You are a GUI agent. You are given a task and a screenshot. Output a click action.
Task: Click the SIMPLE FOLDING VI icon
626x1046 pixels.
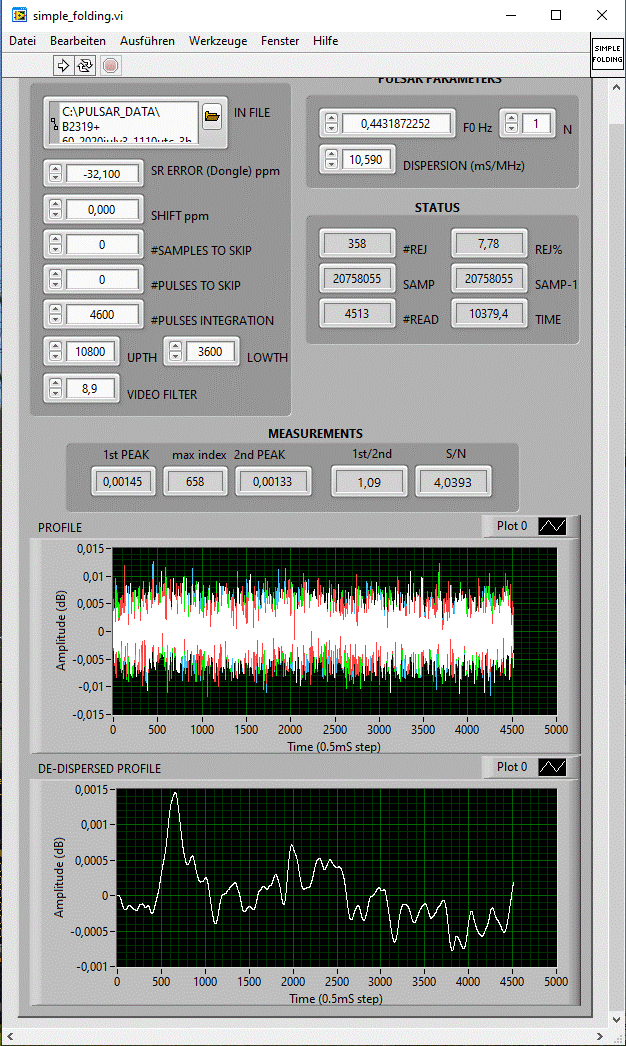(607, 54)
